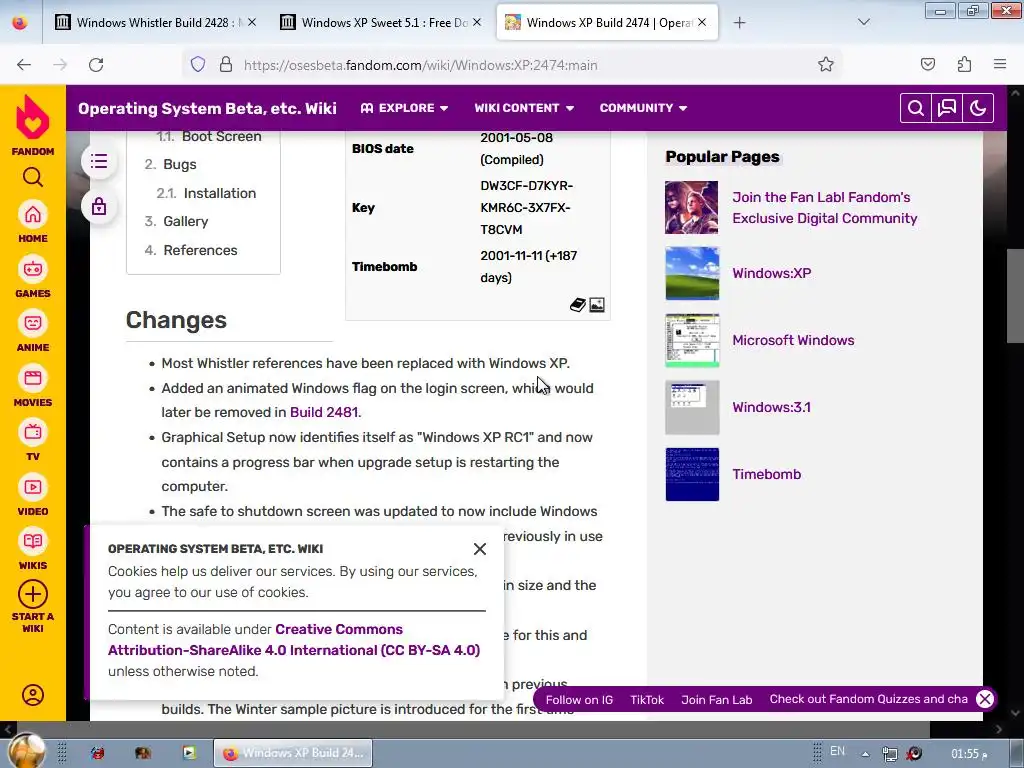Dismiss the cookie notice with X
This screenshot has height=768, width=1024.
[480, 549]
